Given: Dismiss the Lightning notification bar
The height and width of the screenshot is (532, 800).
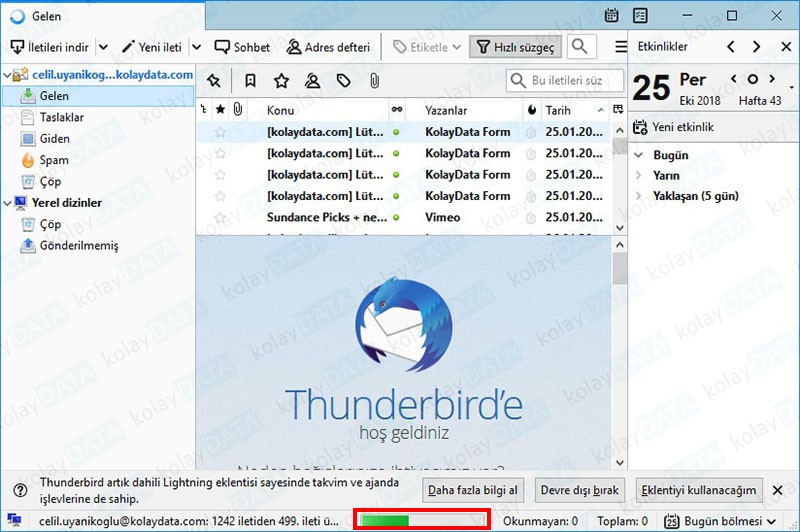Looking at the screenshot, I should tap(778, 490).
